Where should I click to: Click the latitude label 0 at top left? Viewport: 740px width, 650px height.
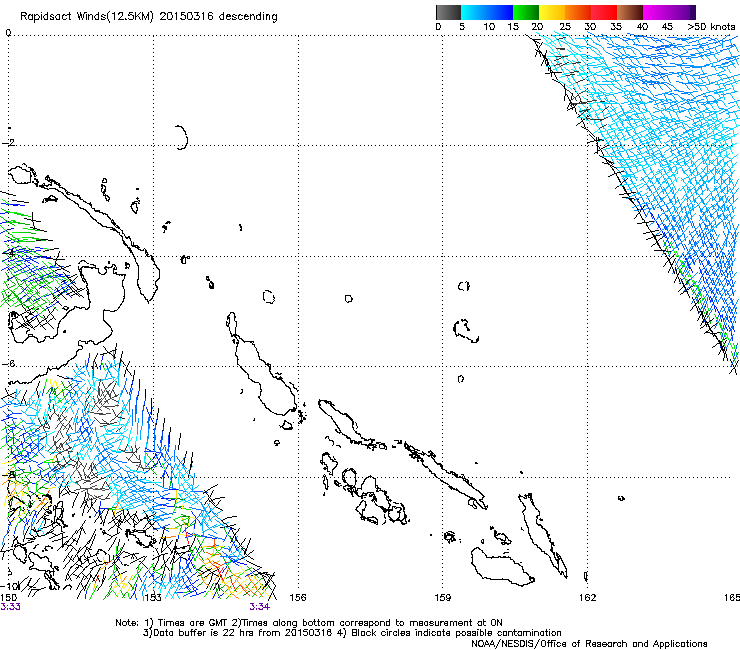point(8,33)
